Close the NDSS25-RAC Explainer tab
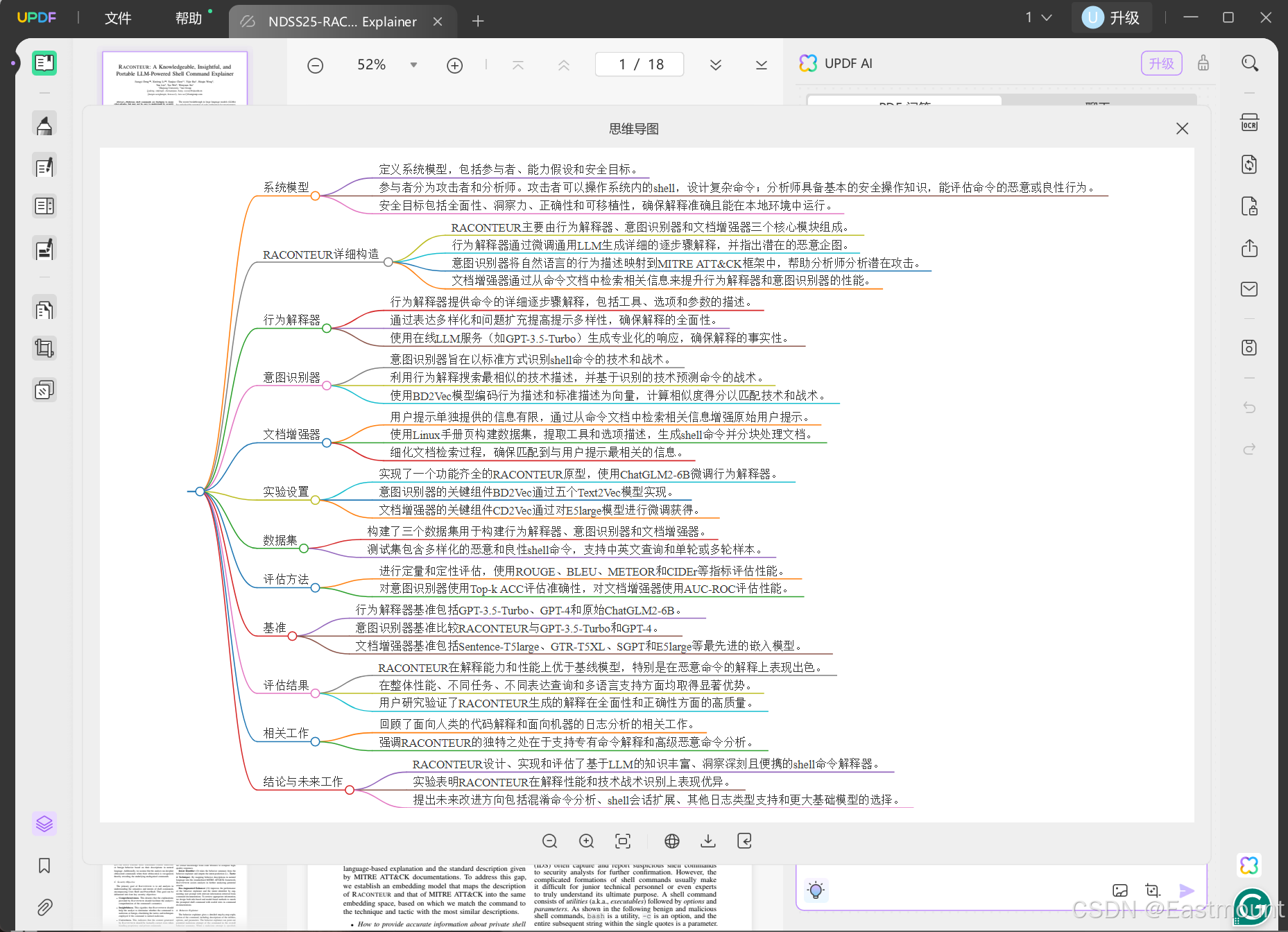 [x=438, y=21]
